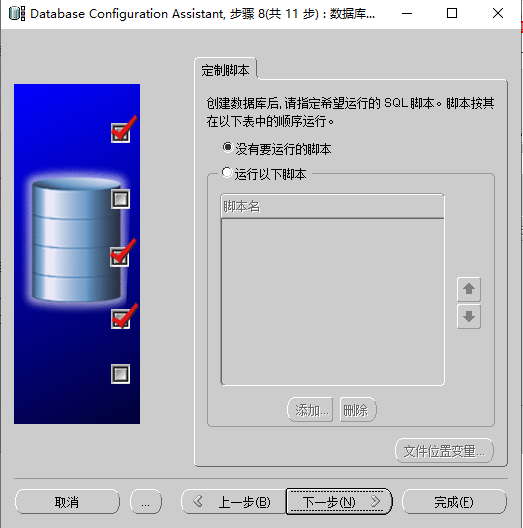This screenshot has height=528, width=523.
Task: Click '完成(F)' to finish
Action: pos(454,502)
